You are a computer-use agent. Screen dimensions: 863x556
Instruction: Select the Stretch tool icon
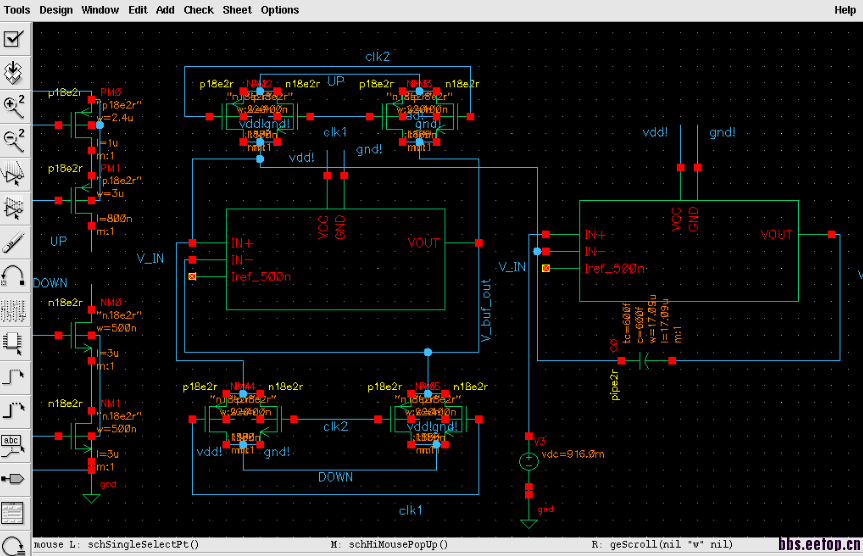click(x=14, y=174)
